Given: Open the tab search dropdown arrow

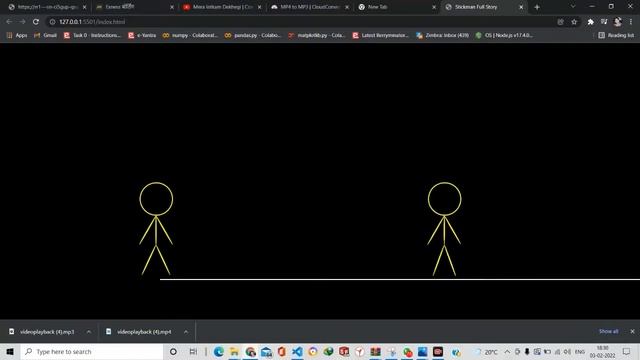Looking at the screenshot, I should click(573, 7).
